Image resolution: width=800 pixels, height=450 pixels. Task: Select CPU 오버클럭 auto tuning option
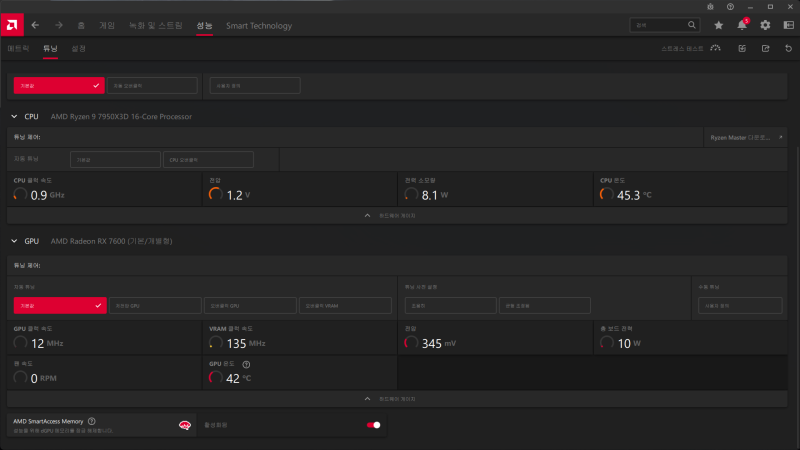tap(208, 160)
